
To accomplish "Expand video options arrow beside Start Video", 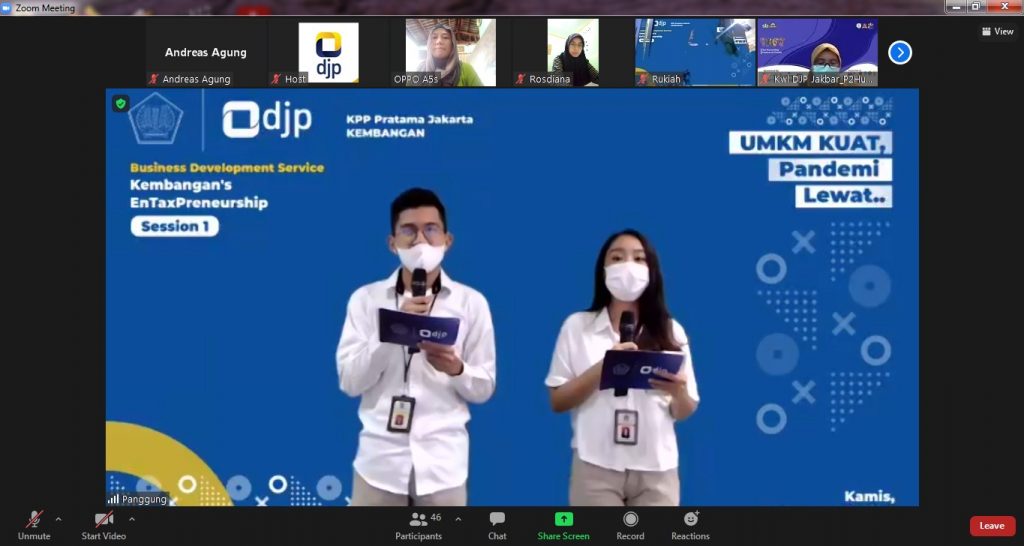I will tap(131, 519).
